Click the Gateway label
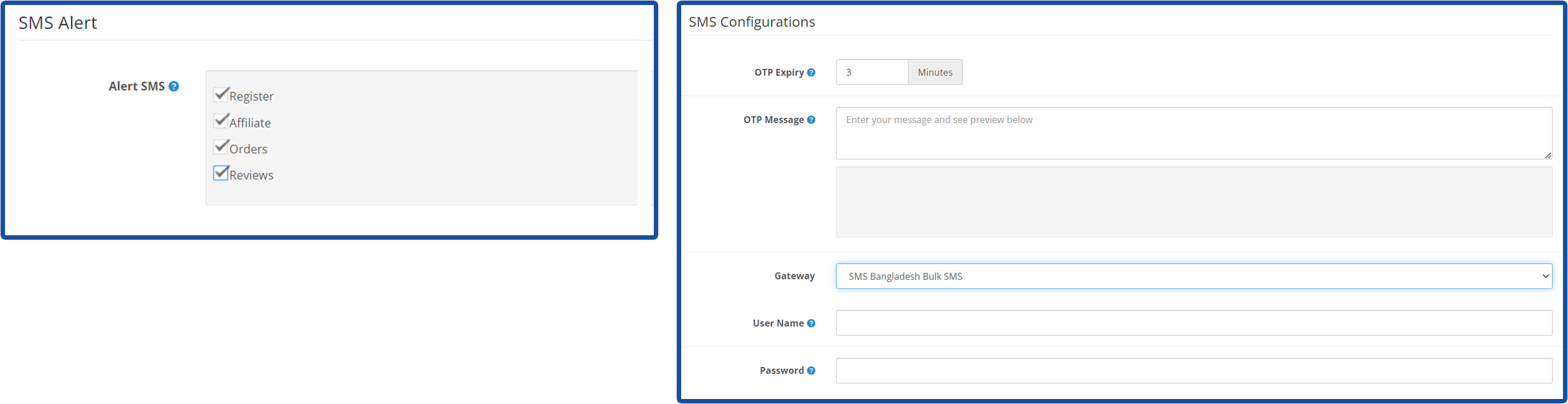Screen dimensions: 1568x404 coord(795,275)
